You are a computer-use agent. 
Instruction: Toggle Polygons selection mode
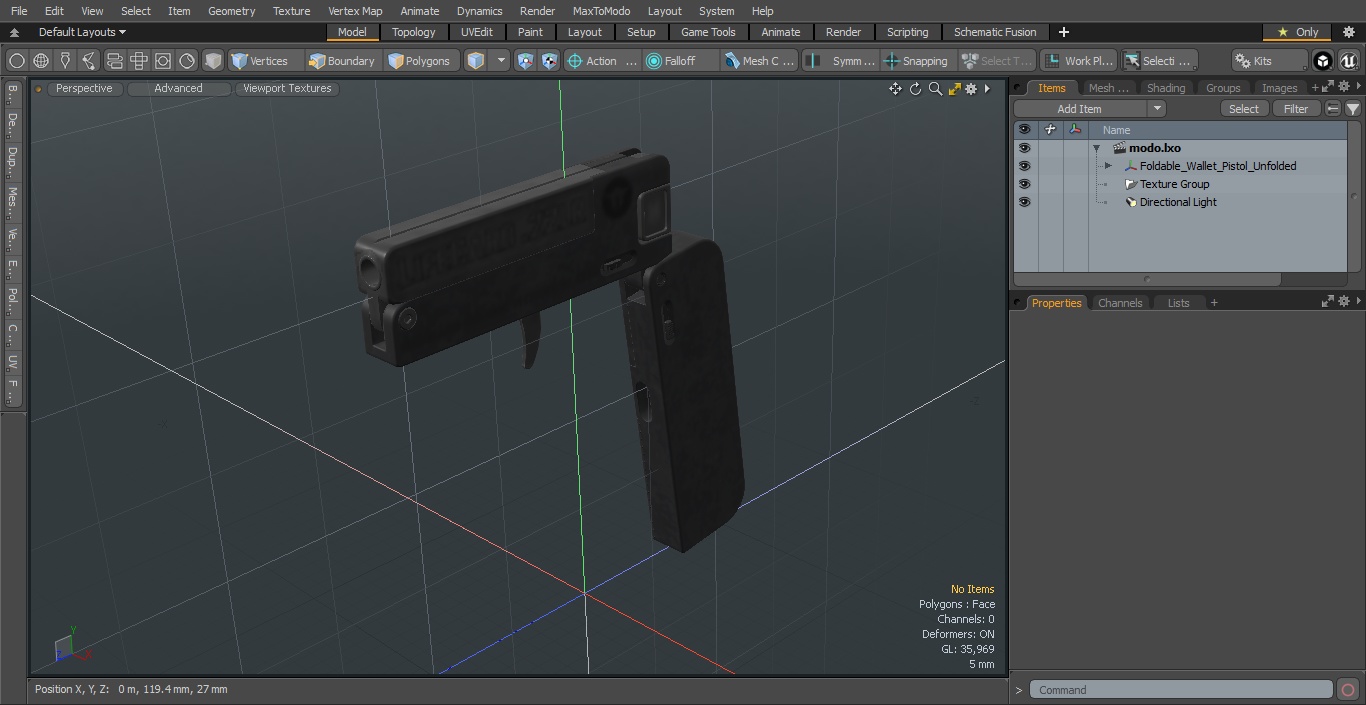419,61
